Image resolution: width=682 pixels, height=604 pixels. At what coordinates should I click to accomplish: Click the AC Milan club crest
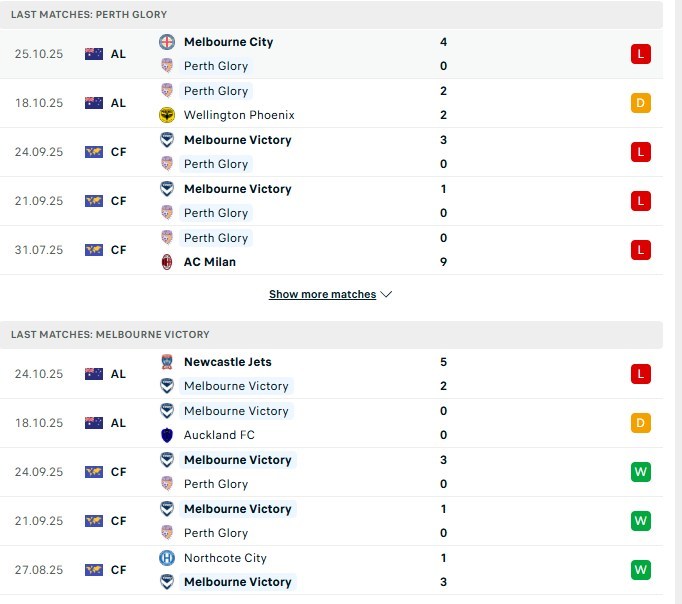(x=167, y=262)
